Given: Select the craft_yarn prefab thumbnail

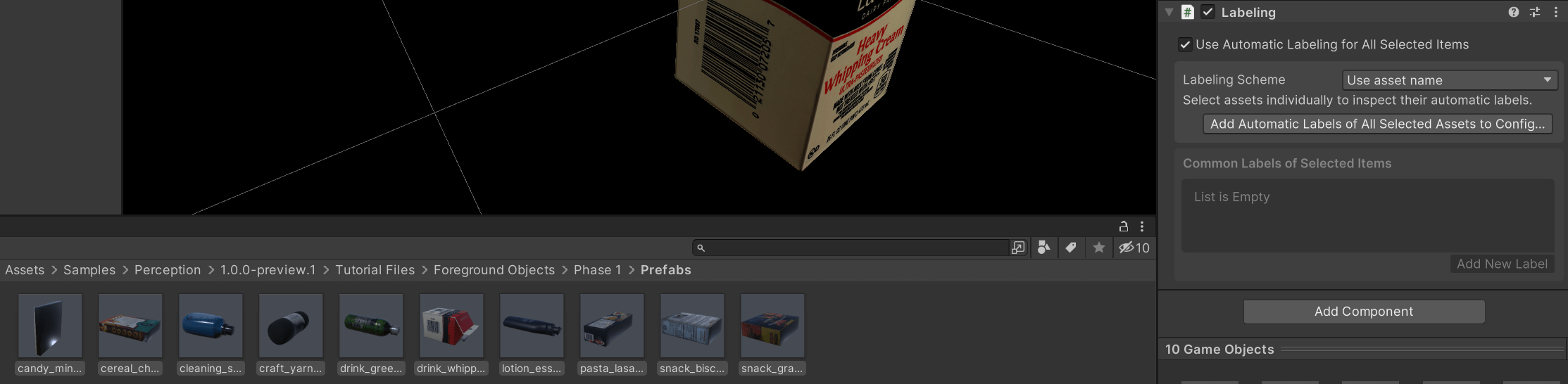Looking at the screenshot, I should click(291, 326).
